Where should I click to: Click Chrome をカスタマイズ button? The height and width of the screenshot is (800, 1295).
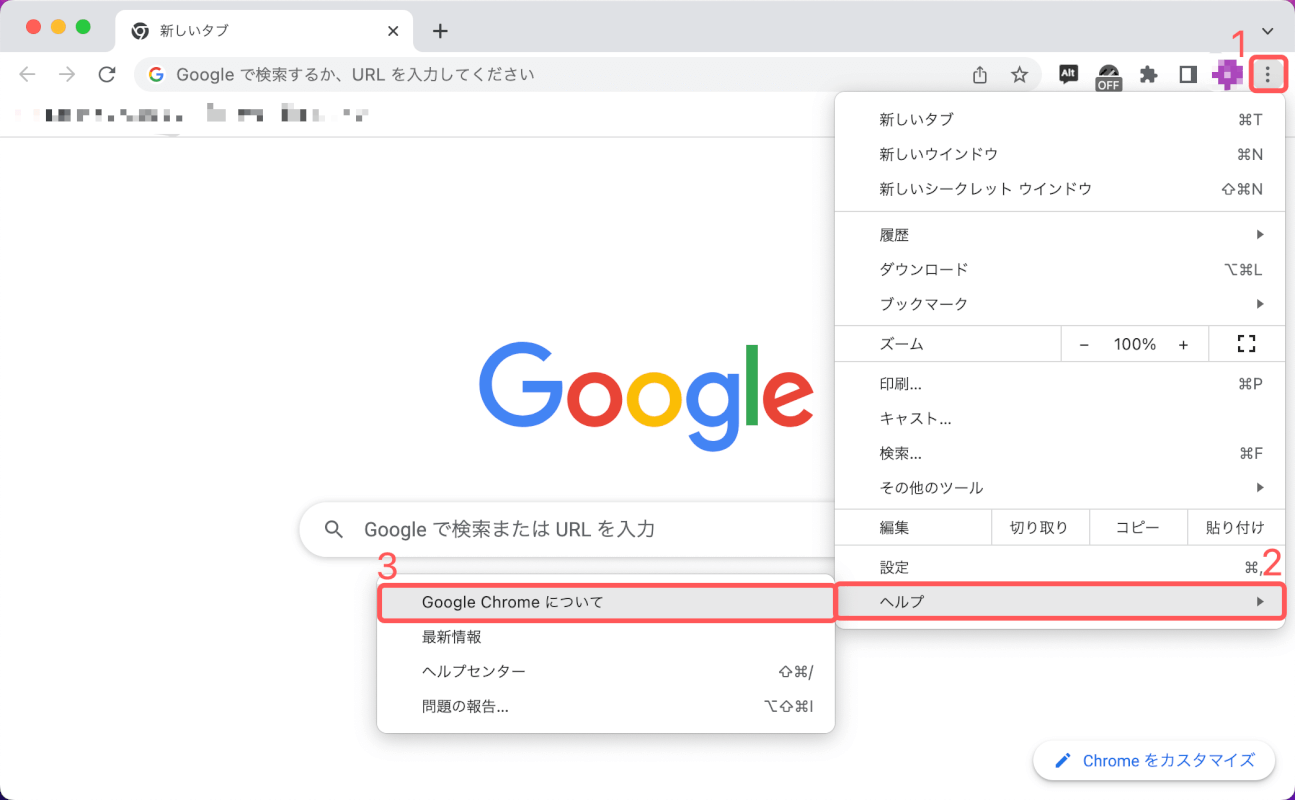[x=1154, y=761]
